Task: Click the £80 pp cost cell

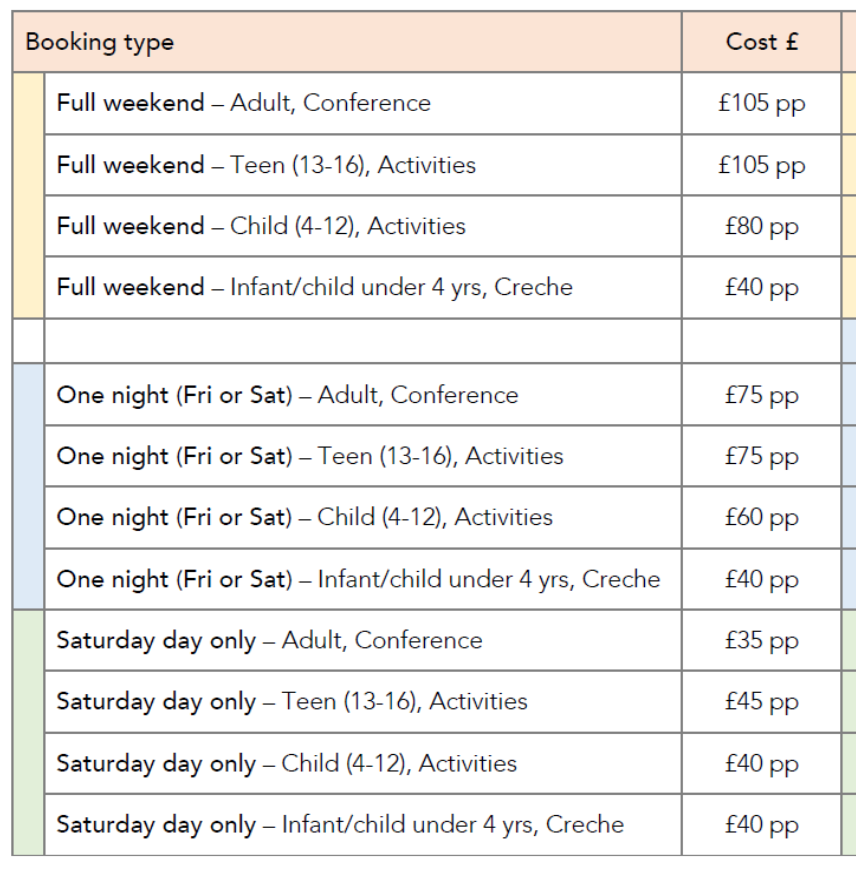Action: coord(761,226)
